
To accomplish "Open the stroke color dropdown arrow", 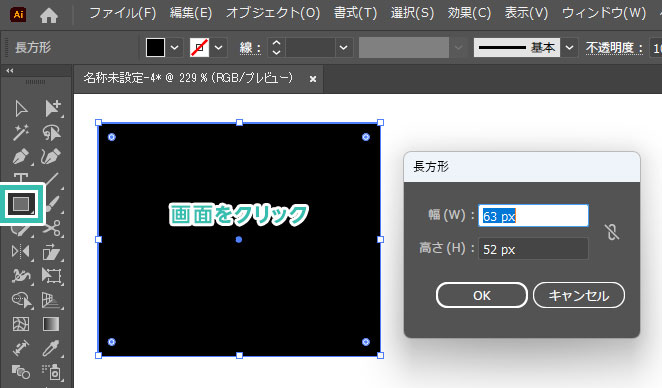I will (x=218, y=48).
